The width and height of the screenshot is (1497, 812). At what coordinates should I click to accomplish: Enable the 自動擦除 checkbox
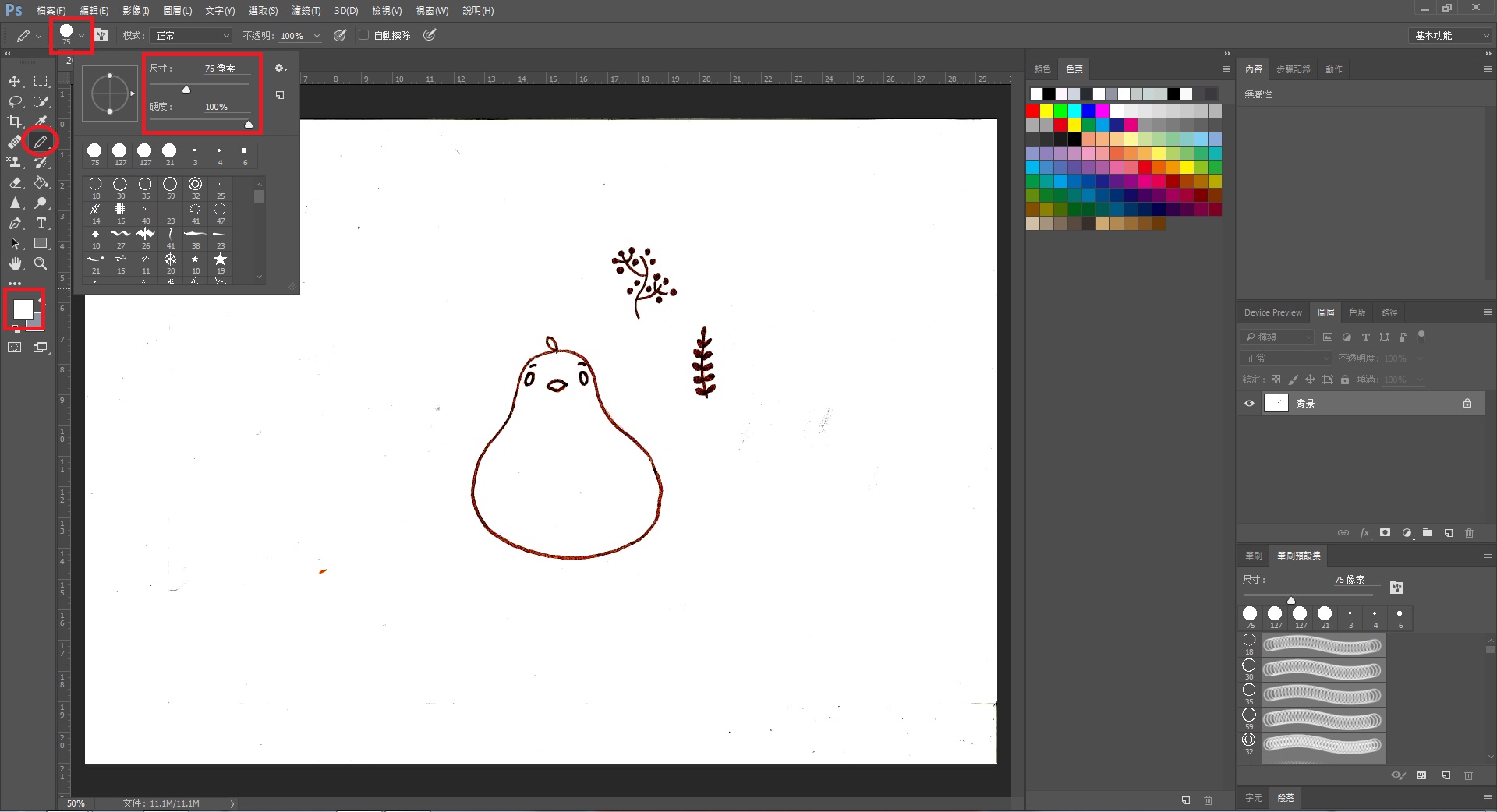point(363,35)
